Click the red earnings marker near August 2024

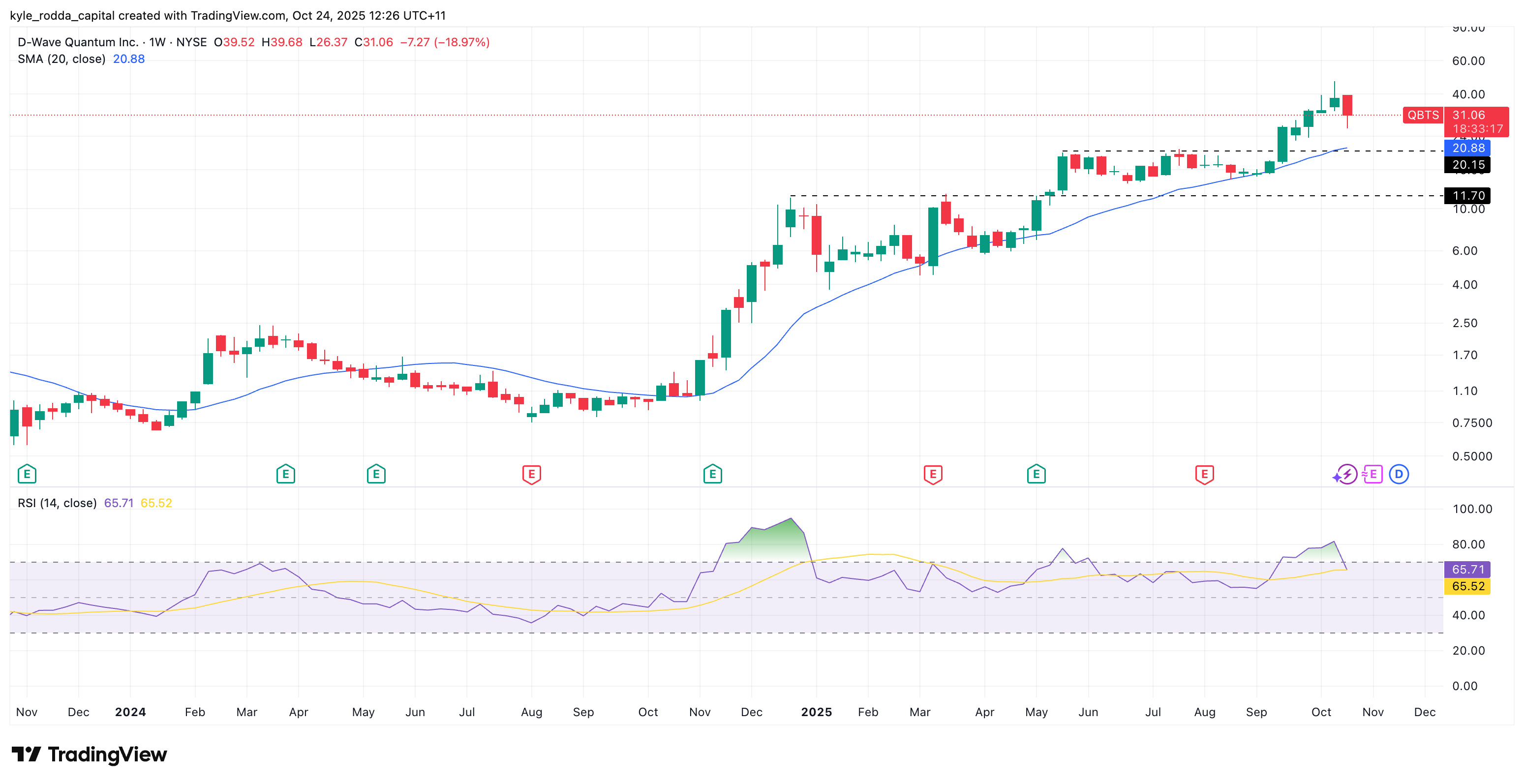tap(531, 474)
